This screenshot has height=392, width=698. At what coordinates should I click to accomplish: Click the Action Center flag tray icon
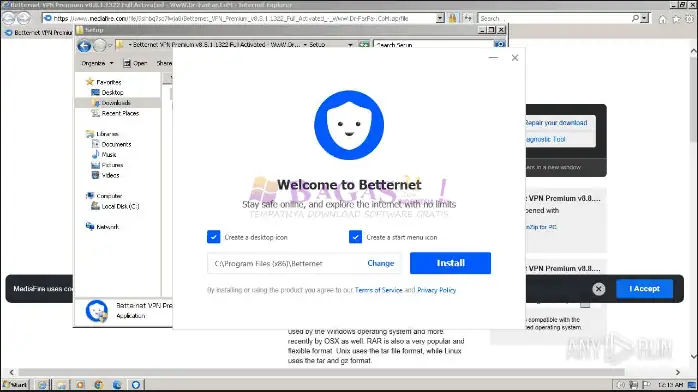(646, 385)
